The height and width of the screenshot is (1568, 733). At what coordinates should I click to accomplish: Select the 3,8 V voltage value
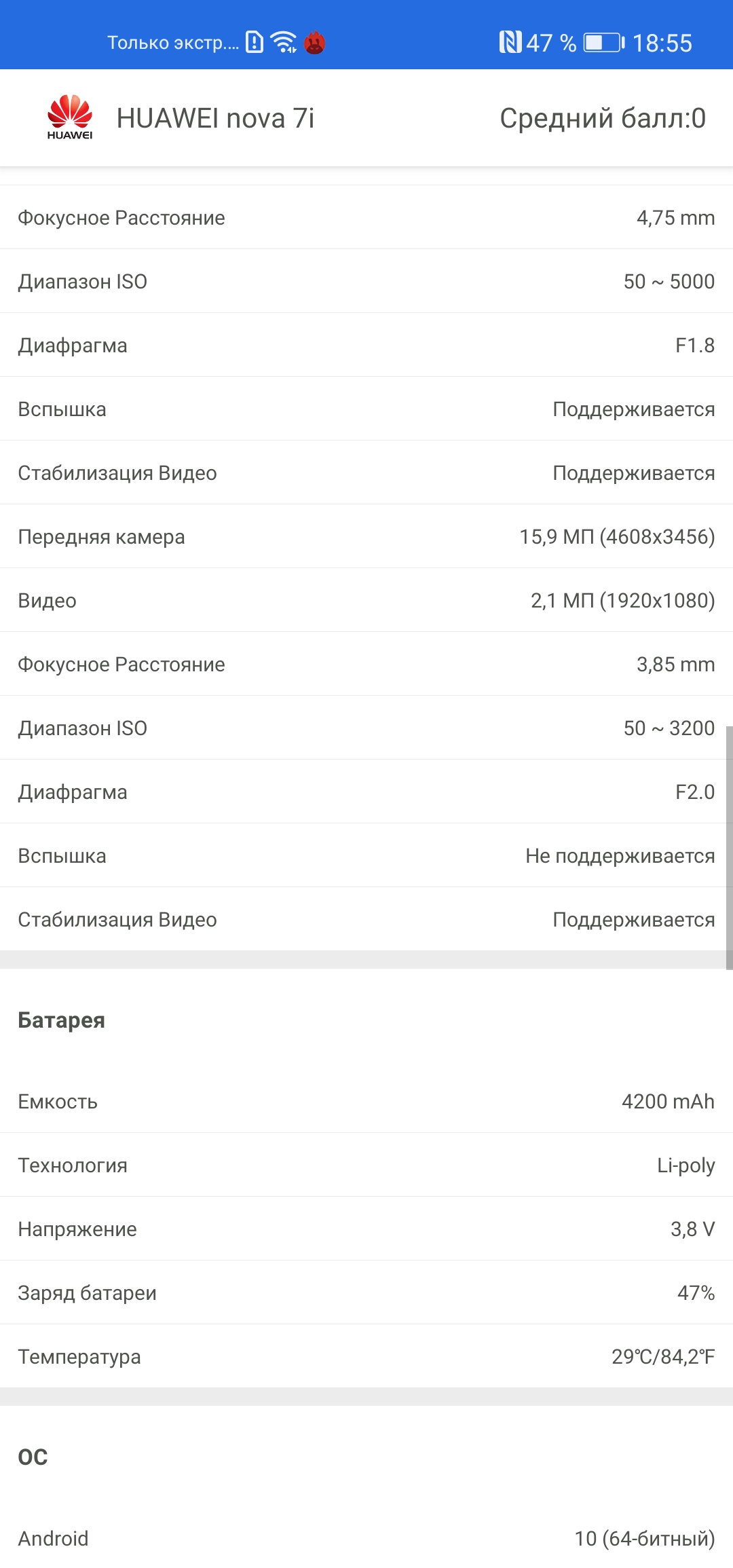click(692, 1229)
